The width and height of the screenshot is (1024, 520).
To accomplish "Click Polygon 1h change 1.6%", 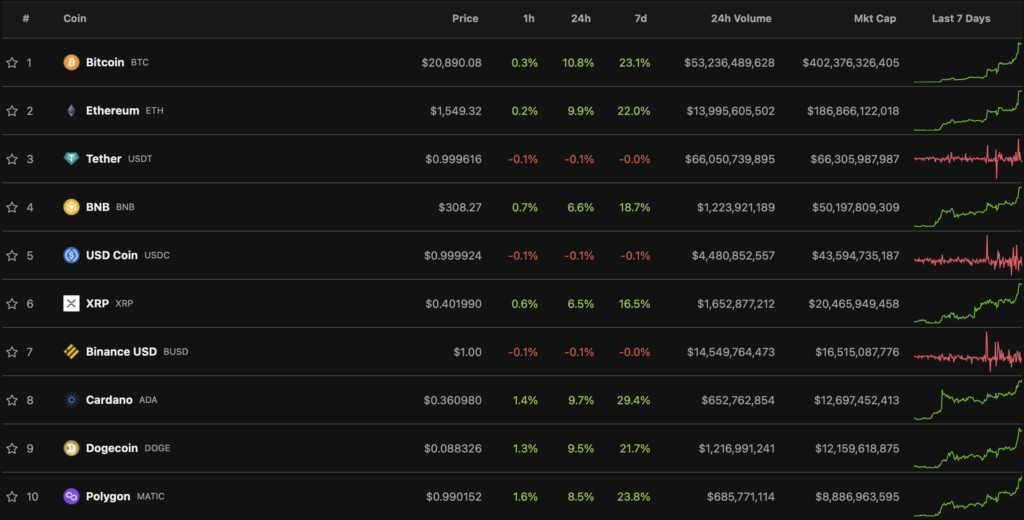I will pos(525,496).
